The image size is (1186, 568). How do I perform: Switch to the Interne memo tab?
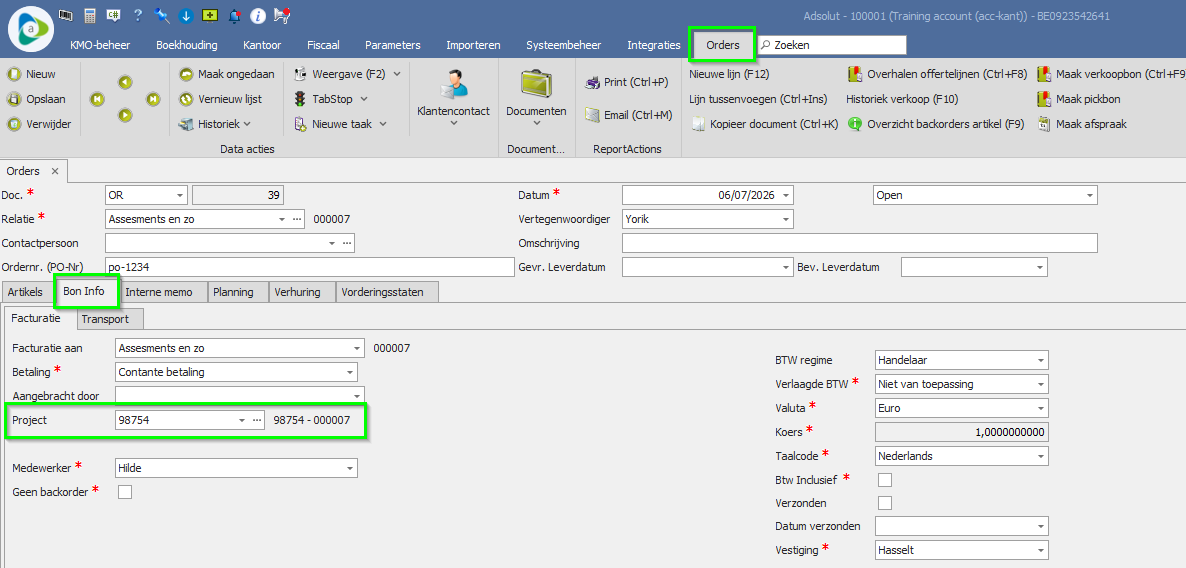(159, 292)
